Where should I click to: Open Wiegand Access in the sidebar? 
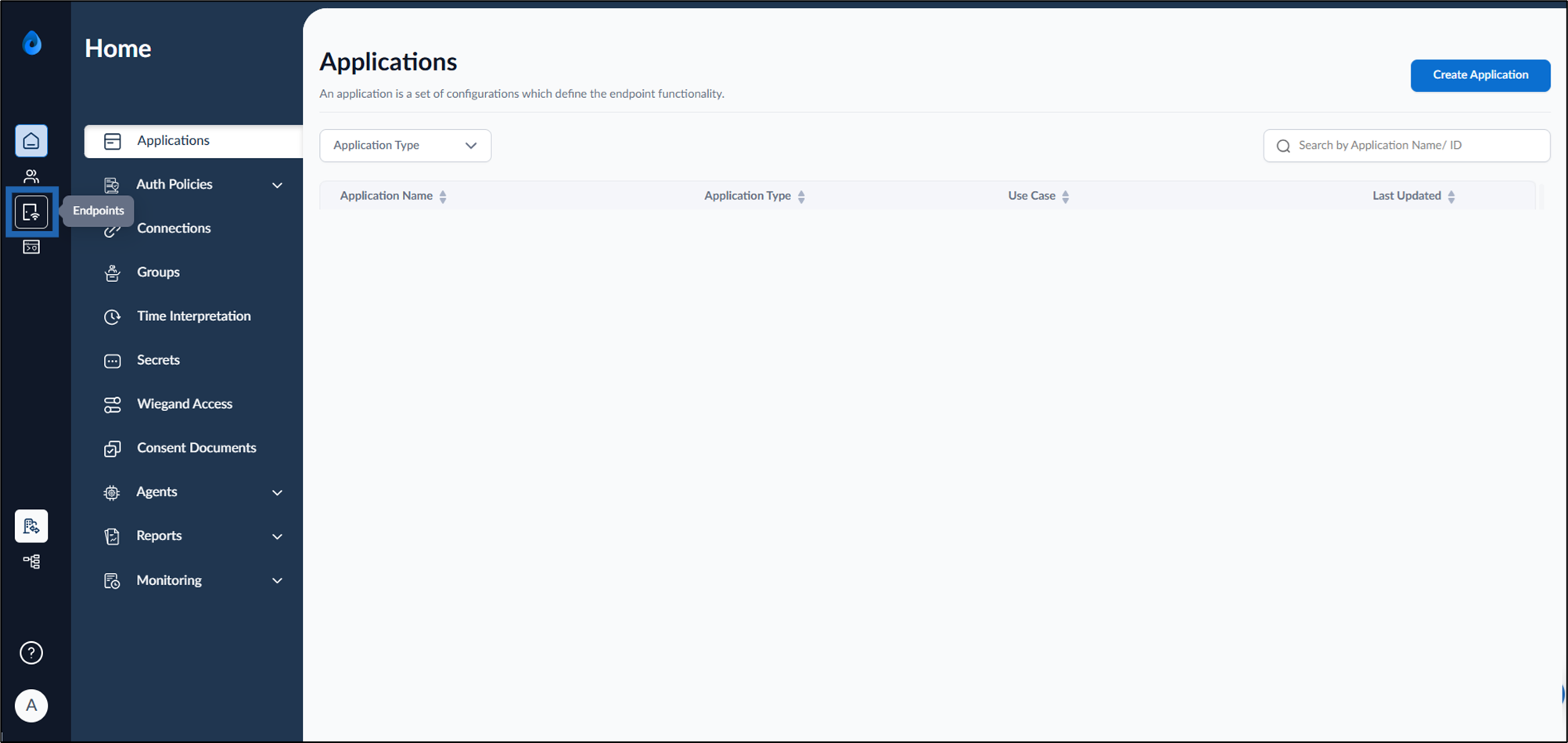[185, 403]
